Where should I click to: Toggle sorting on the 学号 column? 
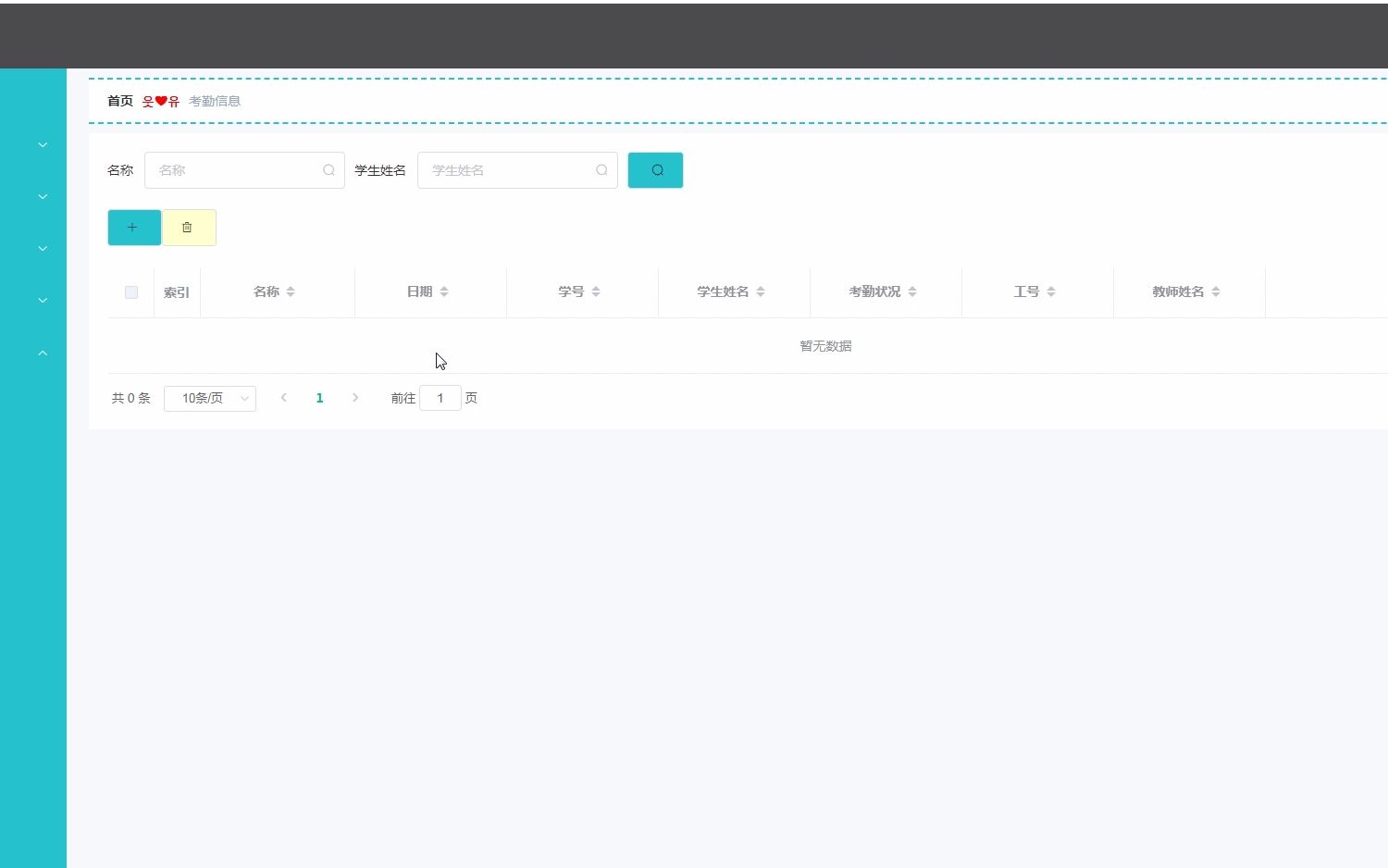(x=597, y=291)
